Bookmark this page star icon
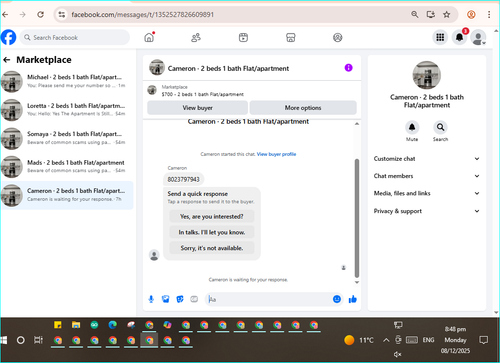Viewport: 500px width, 363px height. pyautogui.click(x=447, y=14)
